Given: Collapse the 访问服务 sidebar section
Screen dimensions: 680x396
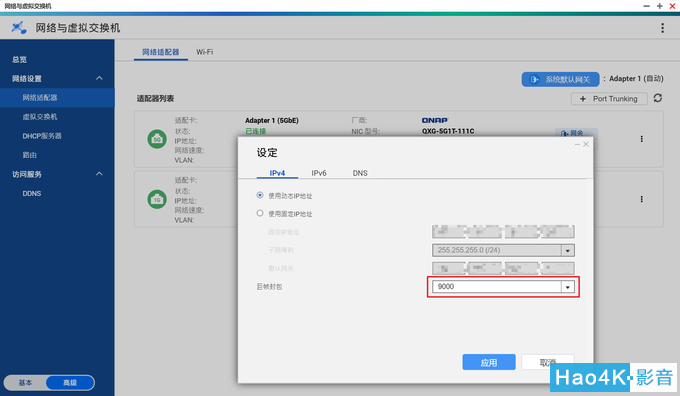Looking at the screenshot, I should tap(99, 174).
